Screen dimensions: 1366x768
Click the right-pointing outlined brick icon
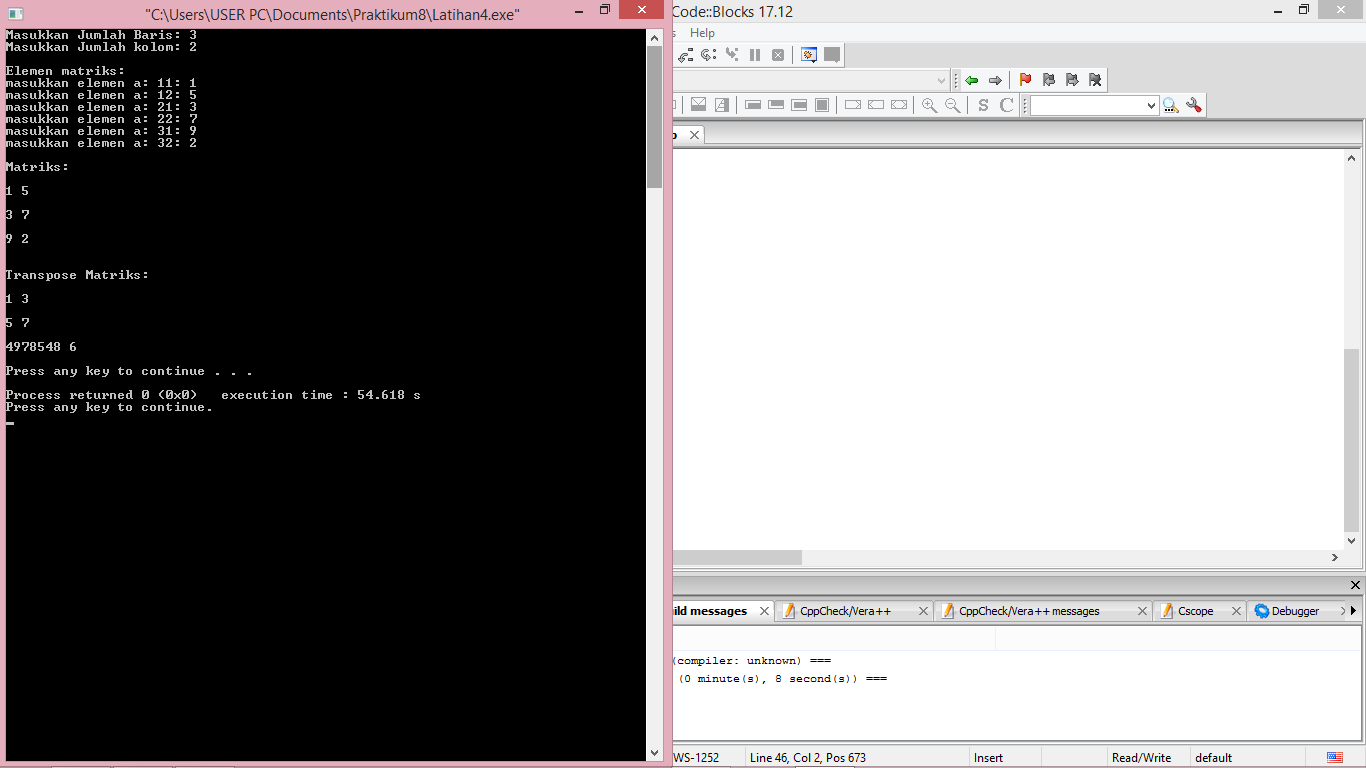tap(853, 104)
